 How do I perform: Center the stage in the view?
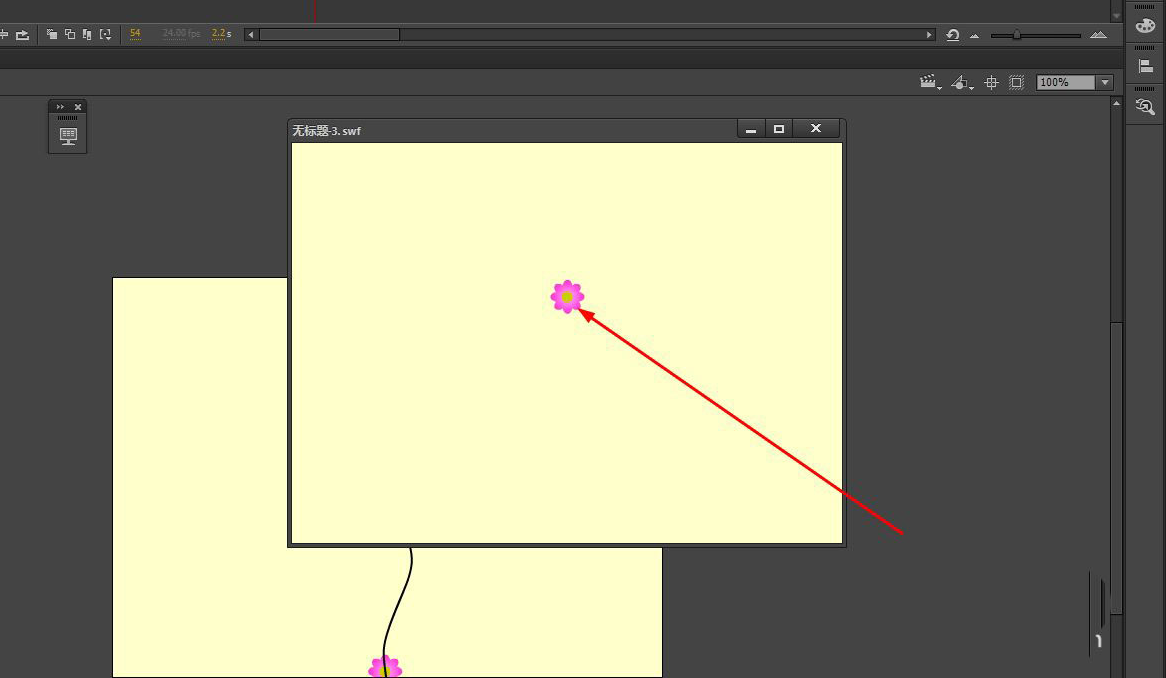(x=991, y=83)
